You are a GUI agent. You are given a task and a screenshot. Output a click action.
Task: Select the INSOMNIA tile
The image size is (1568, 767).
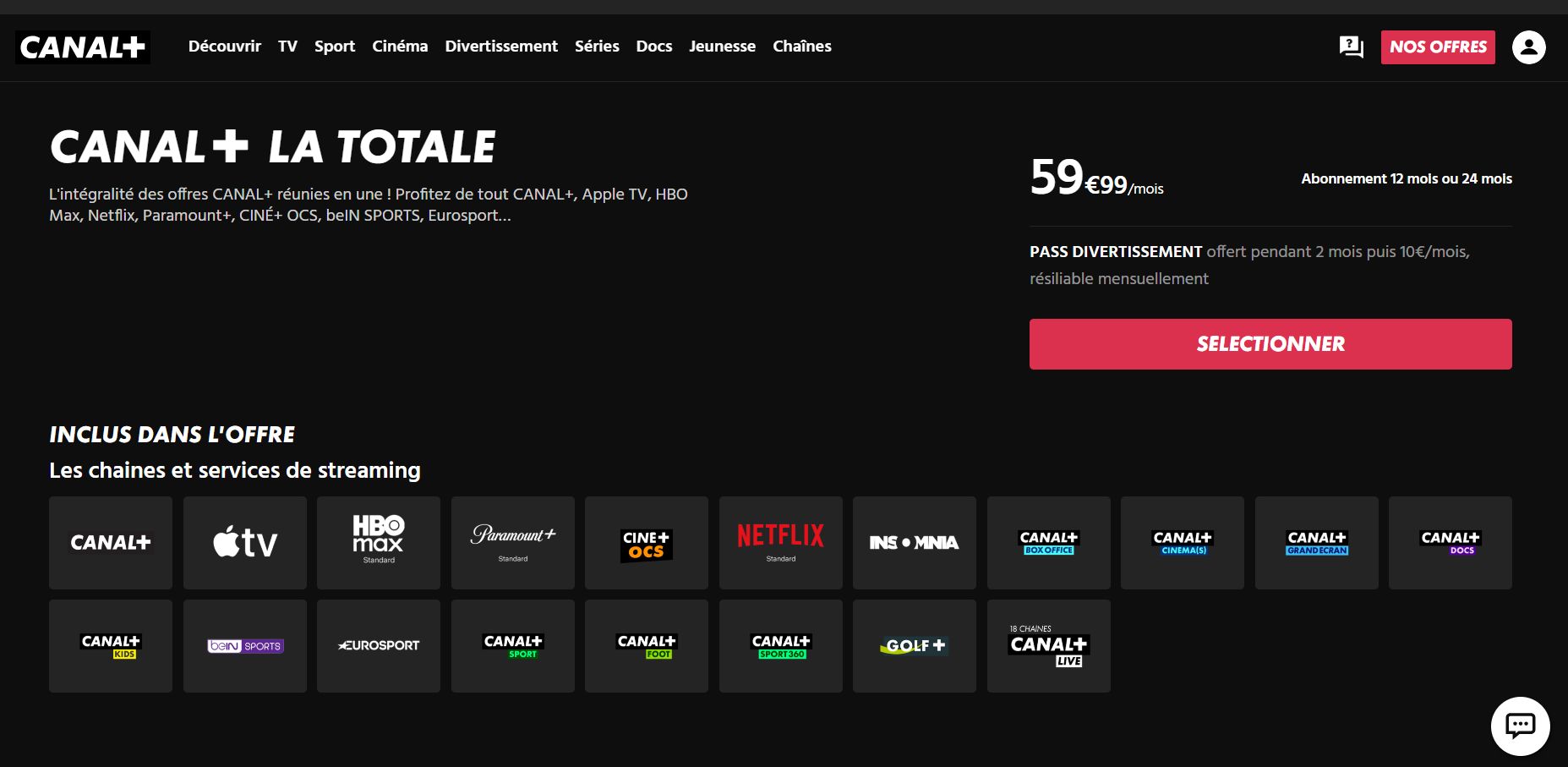pos(915,543)
